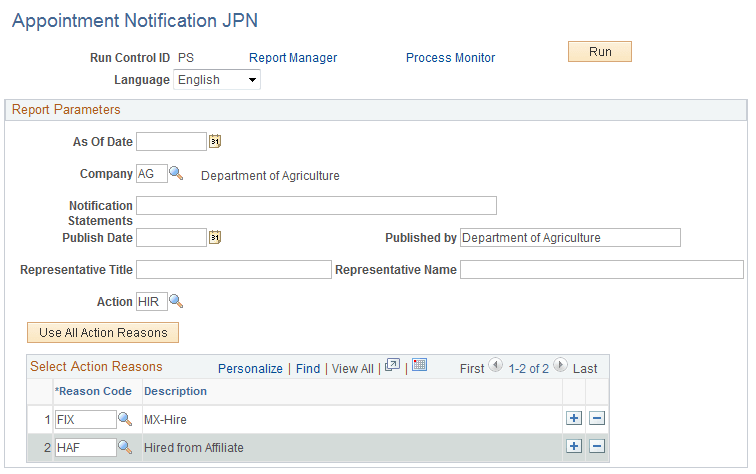The height and width of the screenshot is (474, 756).
Task: Click View All in grid header
Action: tap(352, 369)
